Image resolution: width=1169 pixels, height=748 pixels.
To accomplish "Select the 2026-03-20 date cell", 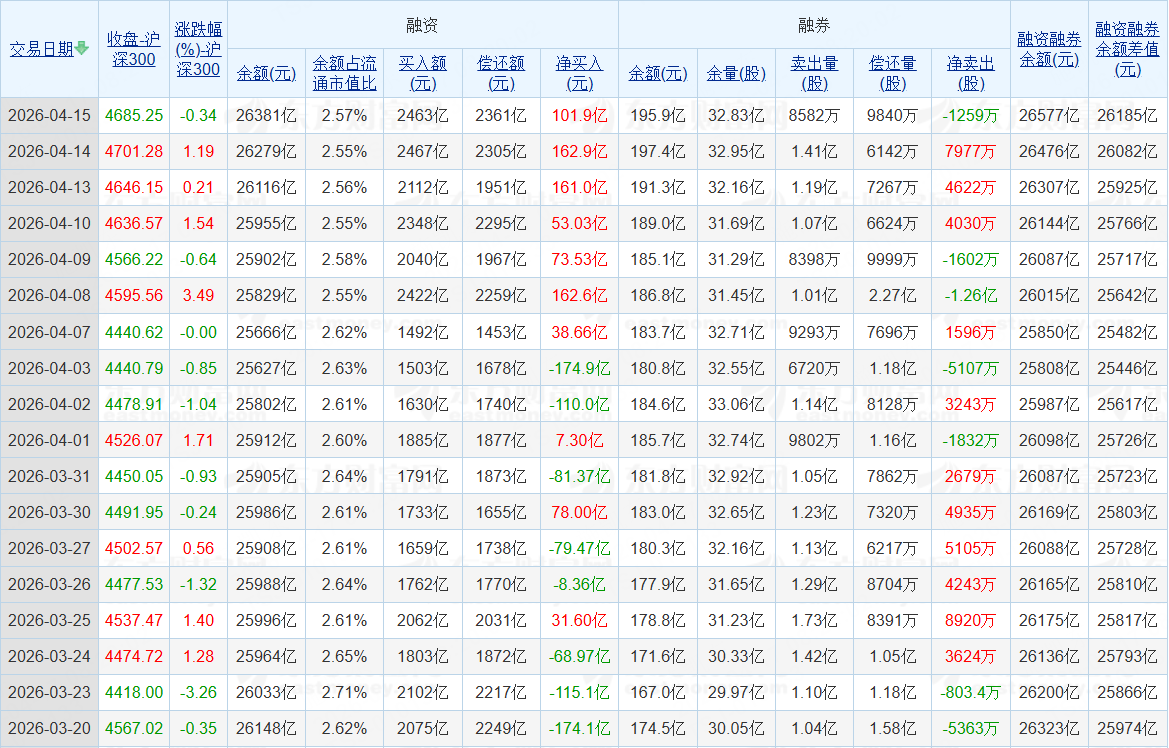I will [49, 729].
